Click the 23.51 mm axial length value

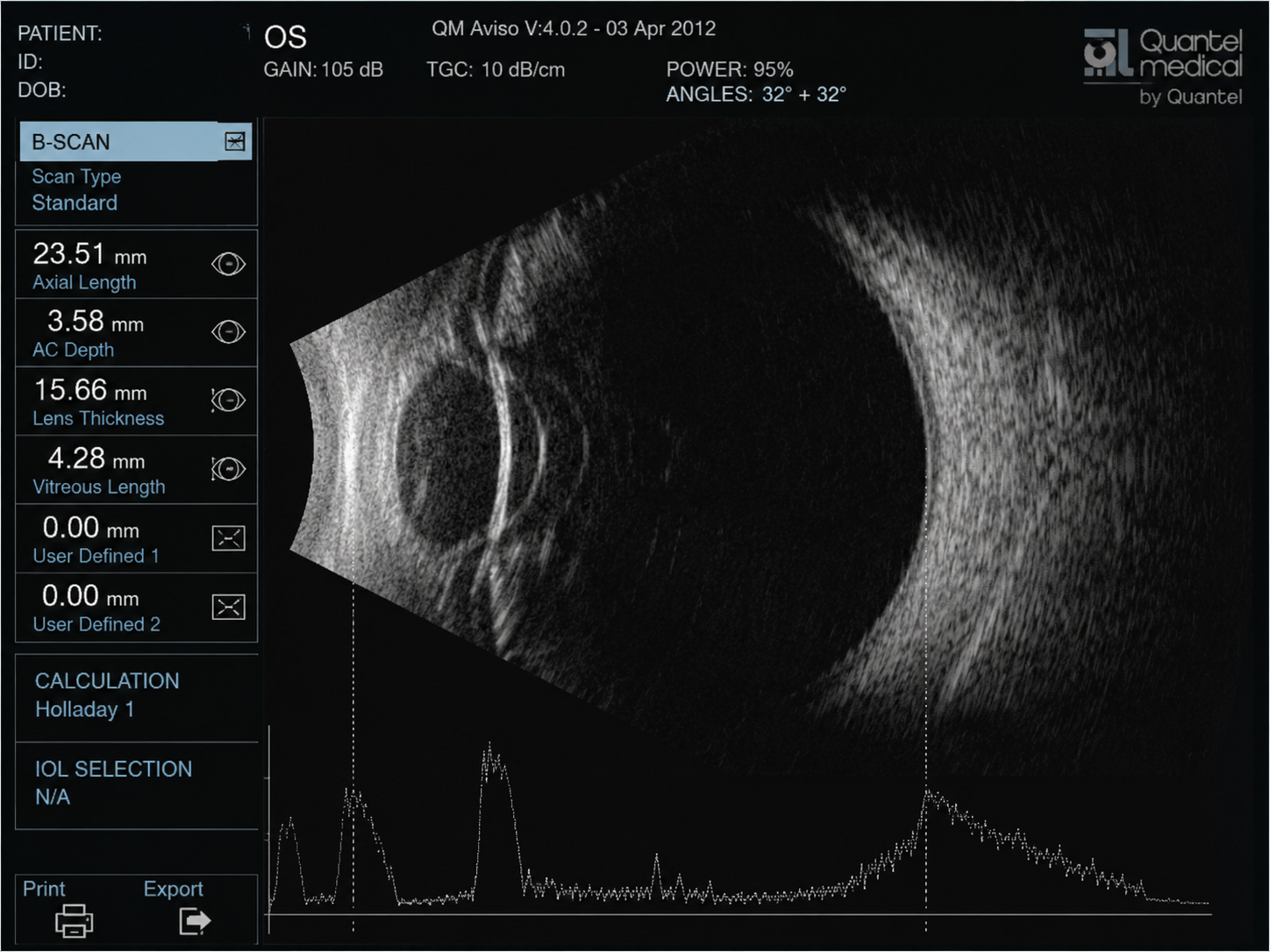tap(89, 254)
